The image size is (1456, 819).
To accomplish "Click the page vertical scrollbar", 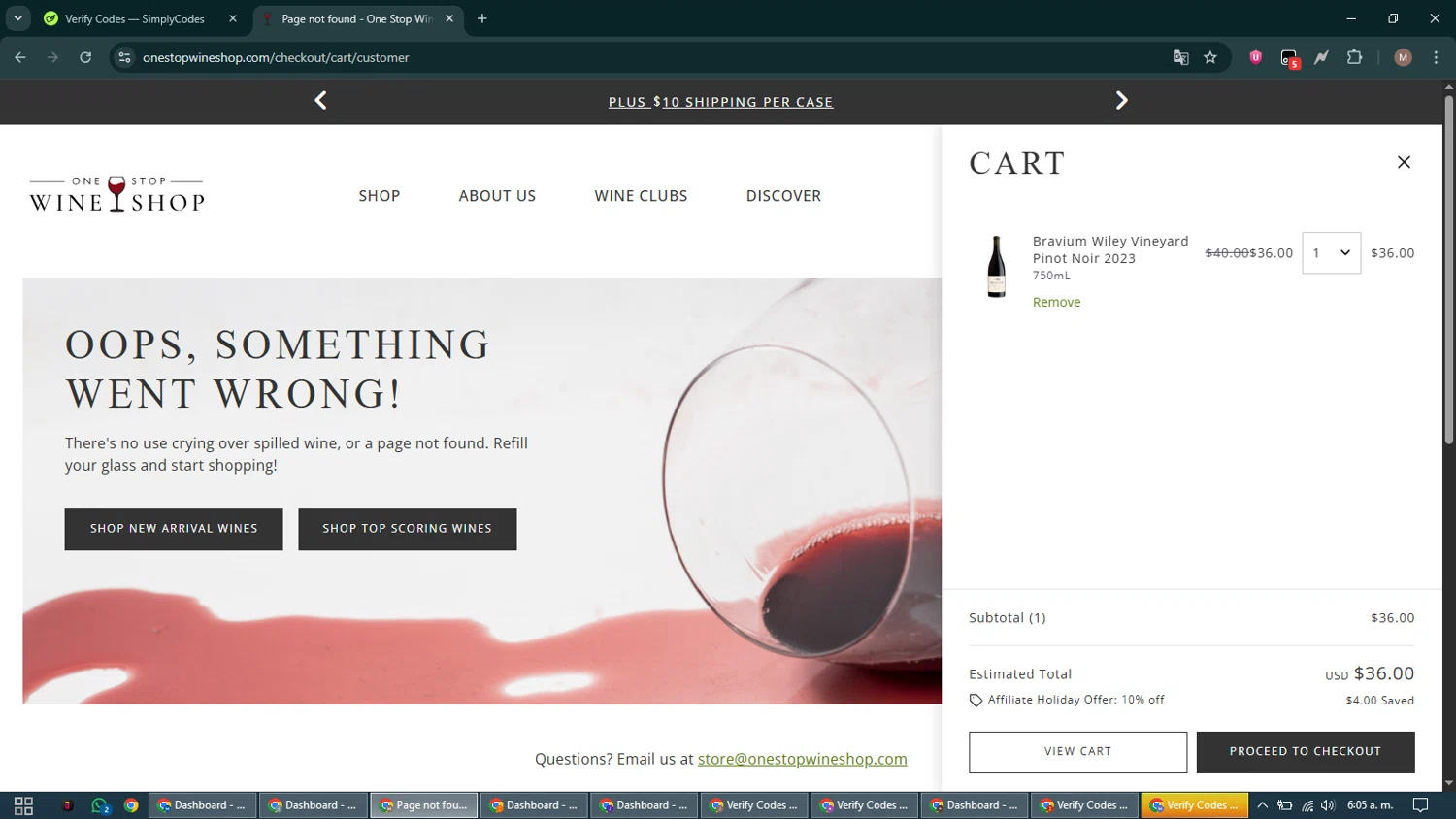I will 1448,270.
